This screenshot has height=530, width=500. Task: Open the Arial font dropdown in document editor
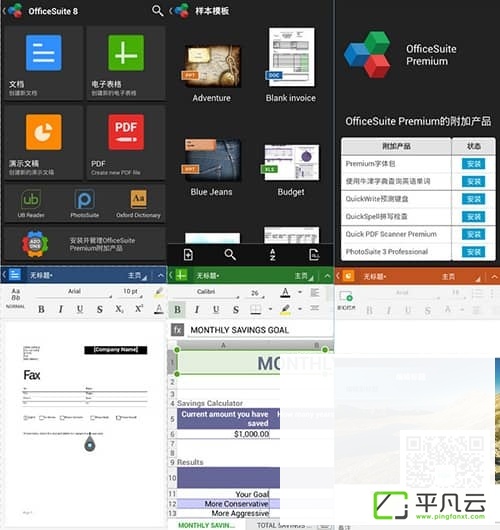pos(74,292)
